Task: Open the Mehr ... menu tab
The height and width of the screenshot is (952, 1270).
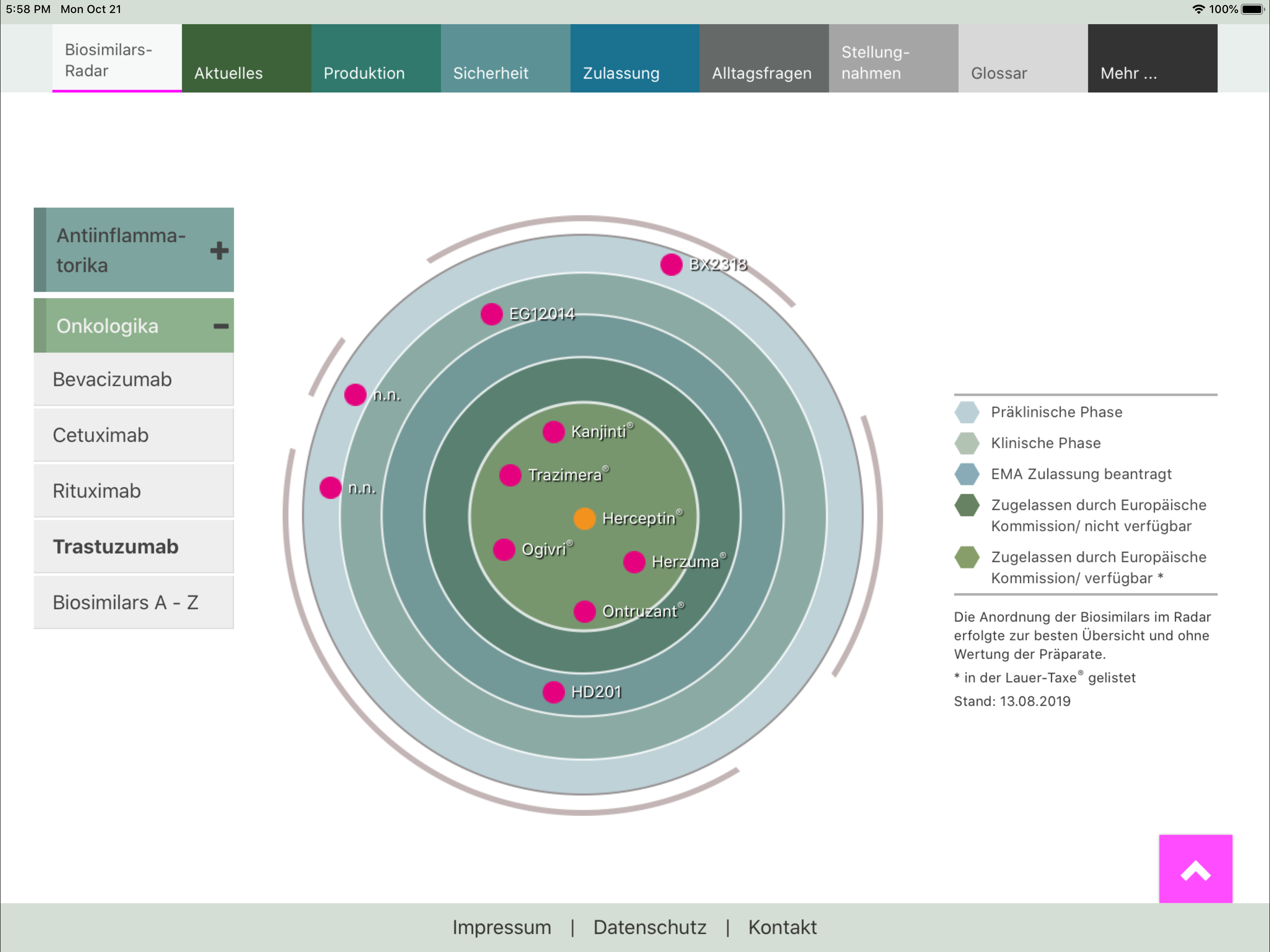Action: [1152, 59]
